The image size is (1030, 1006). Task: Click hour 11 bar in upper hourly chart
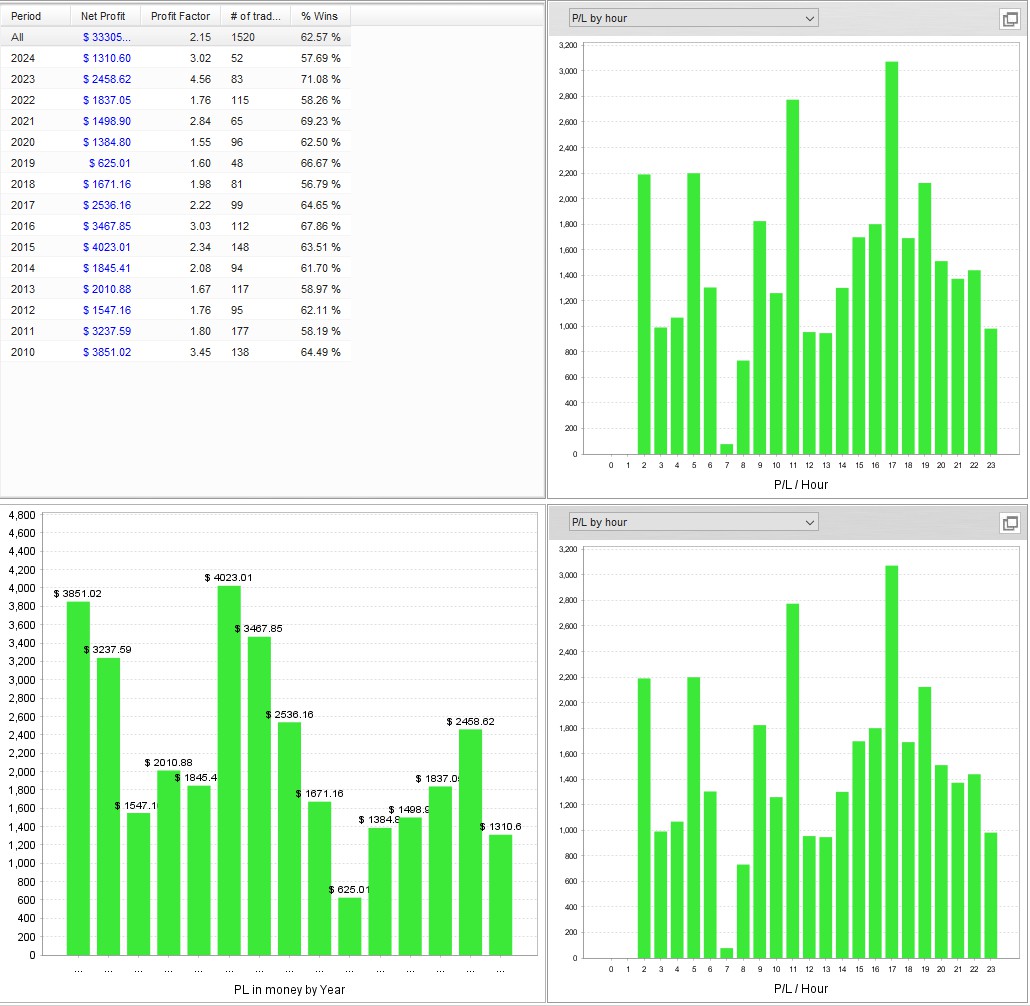(x=792, y=277)
